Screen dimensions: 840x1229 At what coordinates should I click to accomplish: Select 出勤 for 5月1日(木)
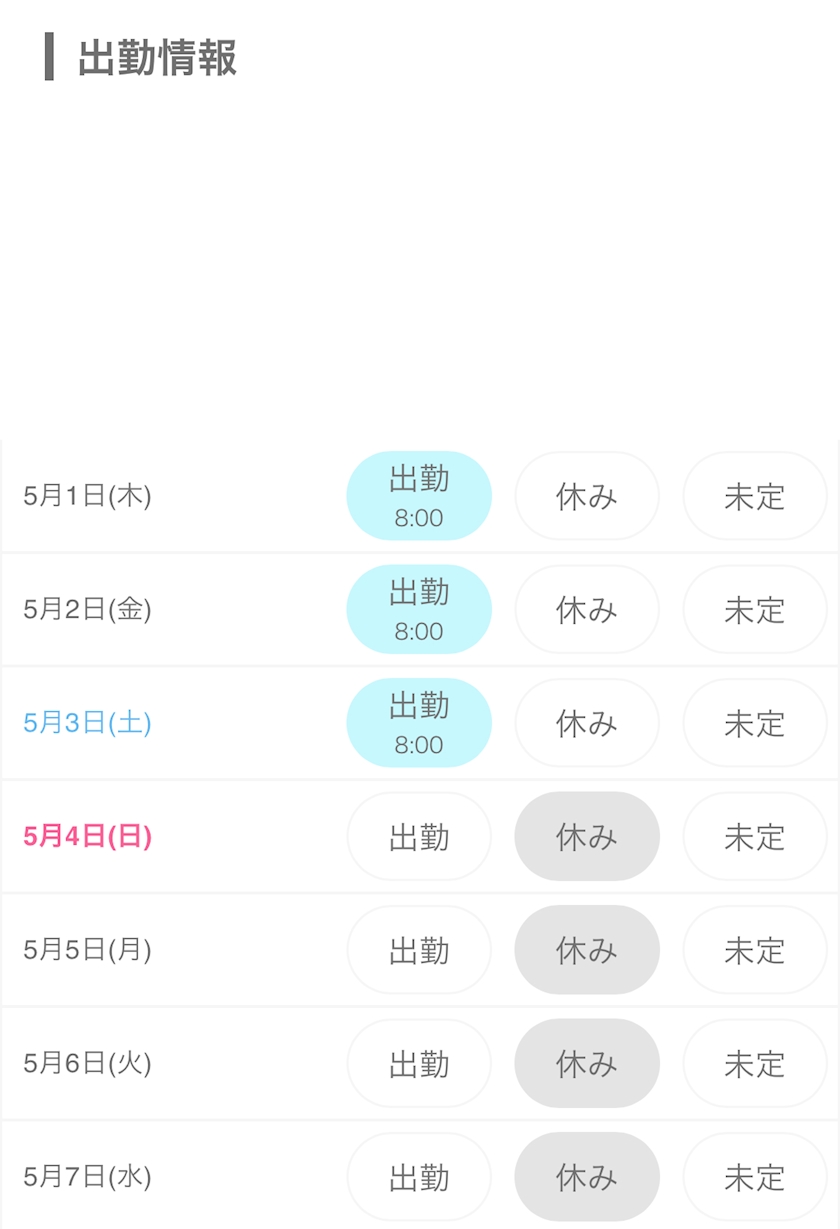pos(419,496)
